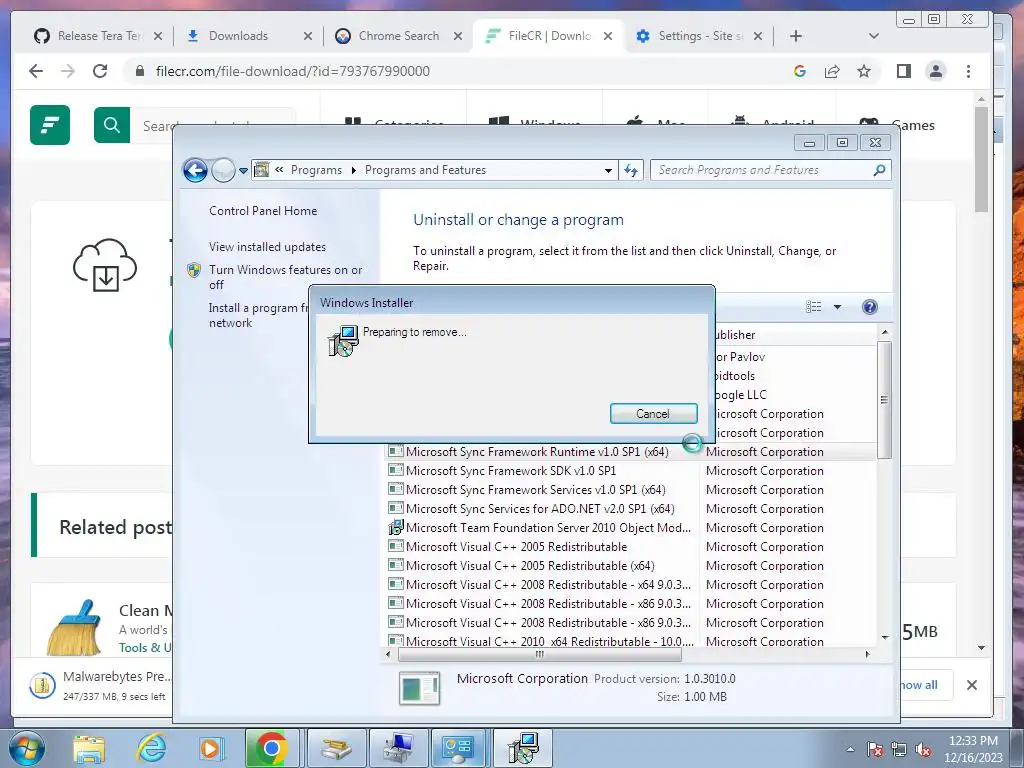
Task: Click the Chrome address bar URL
Action: (293, 71)
